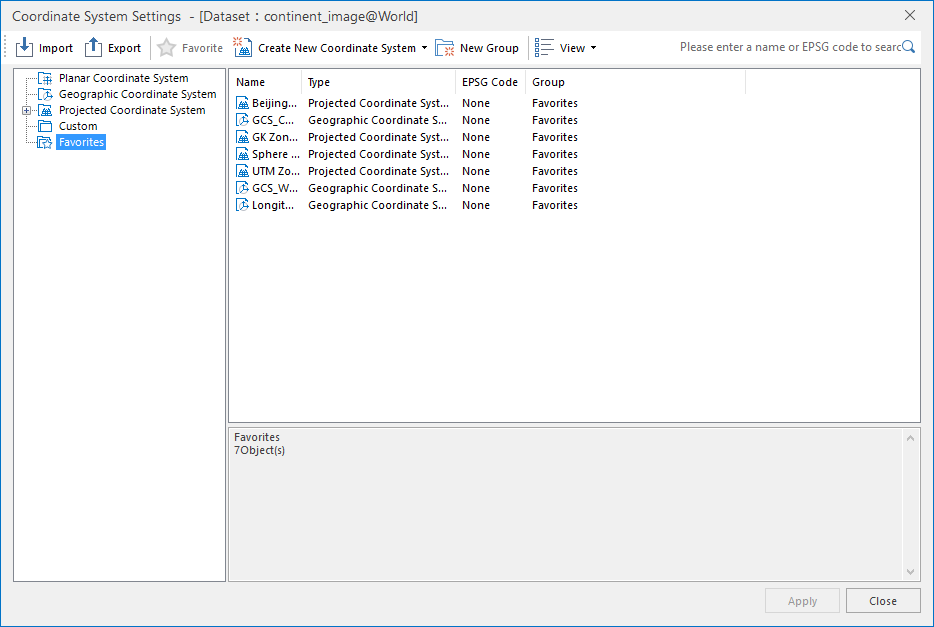The height and width of the screenshot is (627, 934).
Task: Click the Import toolbar icon
Action: click(25, 47)
